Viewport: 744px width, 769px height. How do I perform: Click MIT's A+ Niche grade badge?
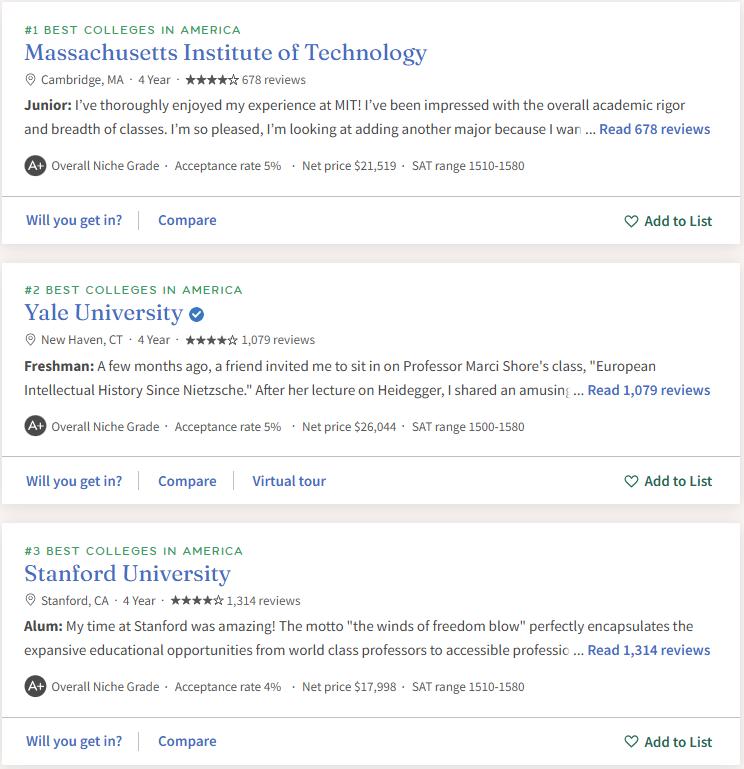(36, 166)
